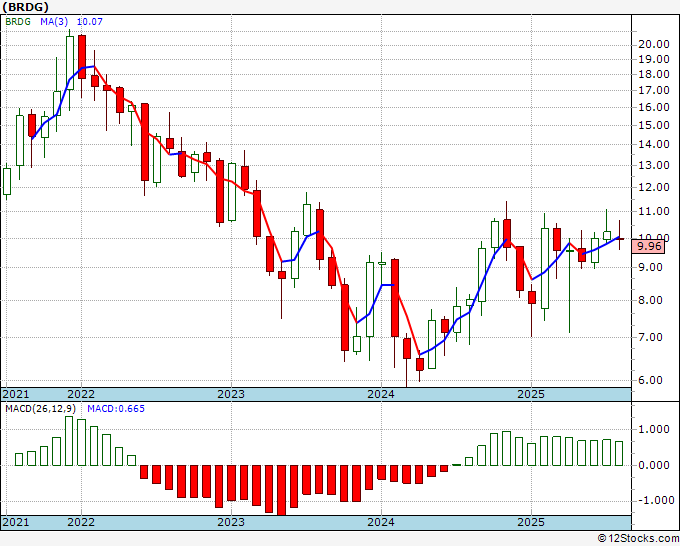Screen dimensions: 680x546
Task: Select 2024 on the price chart time axis
Action: point(381,395)
